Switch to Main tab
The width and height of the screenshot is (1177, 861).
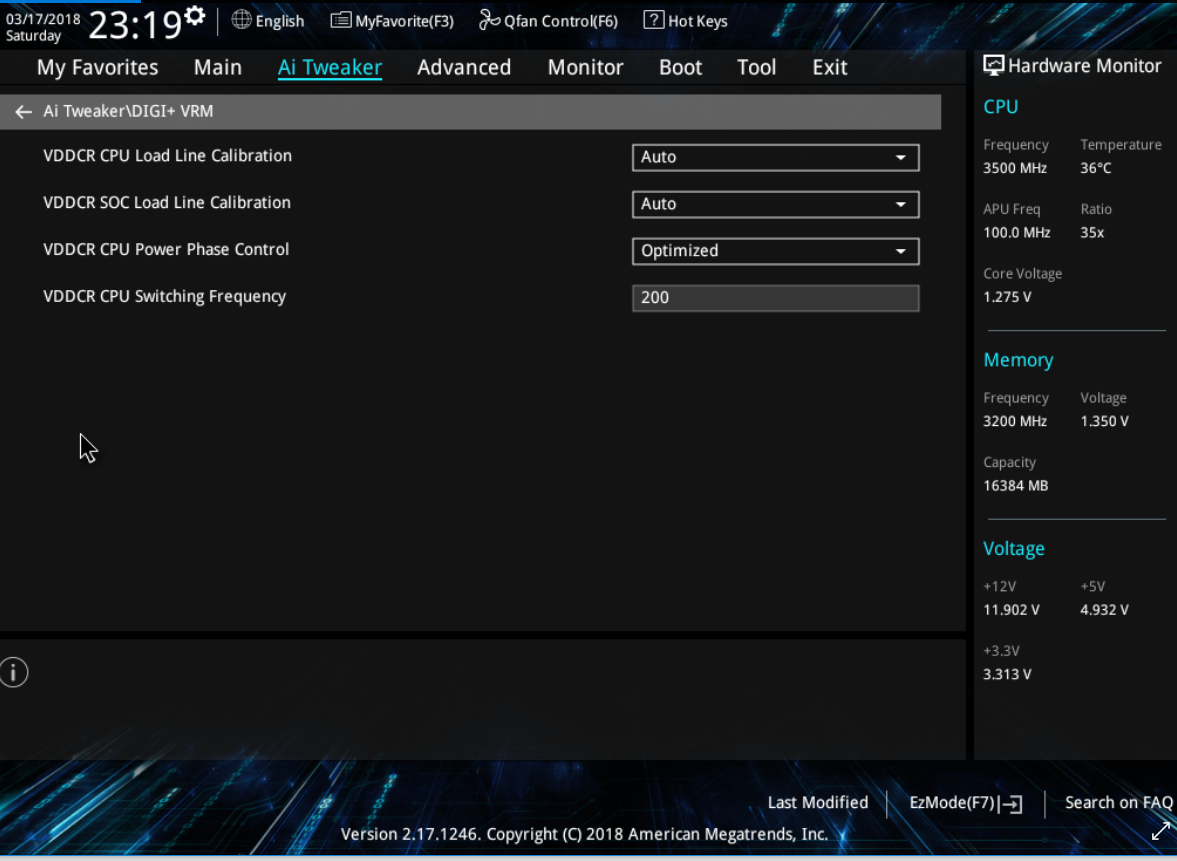click(x=218, y=68)
